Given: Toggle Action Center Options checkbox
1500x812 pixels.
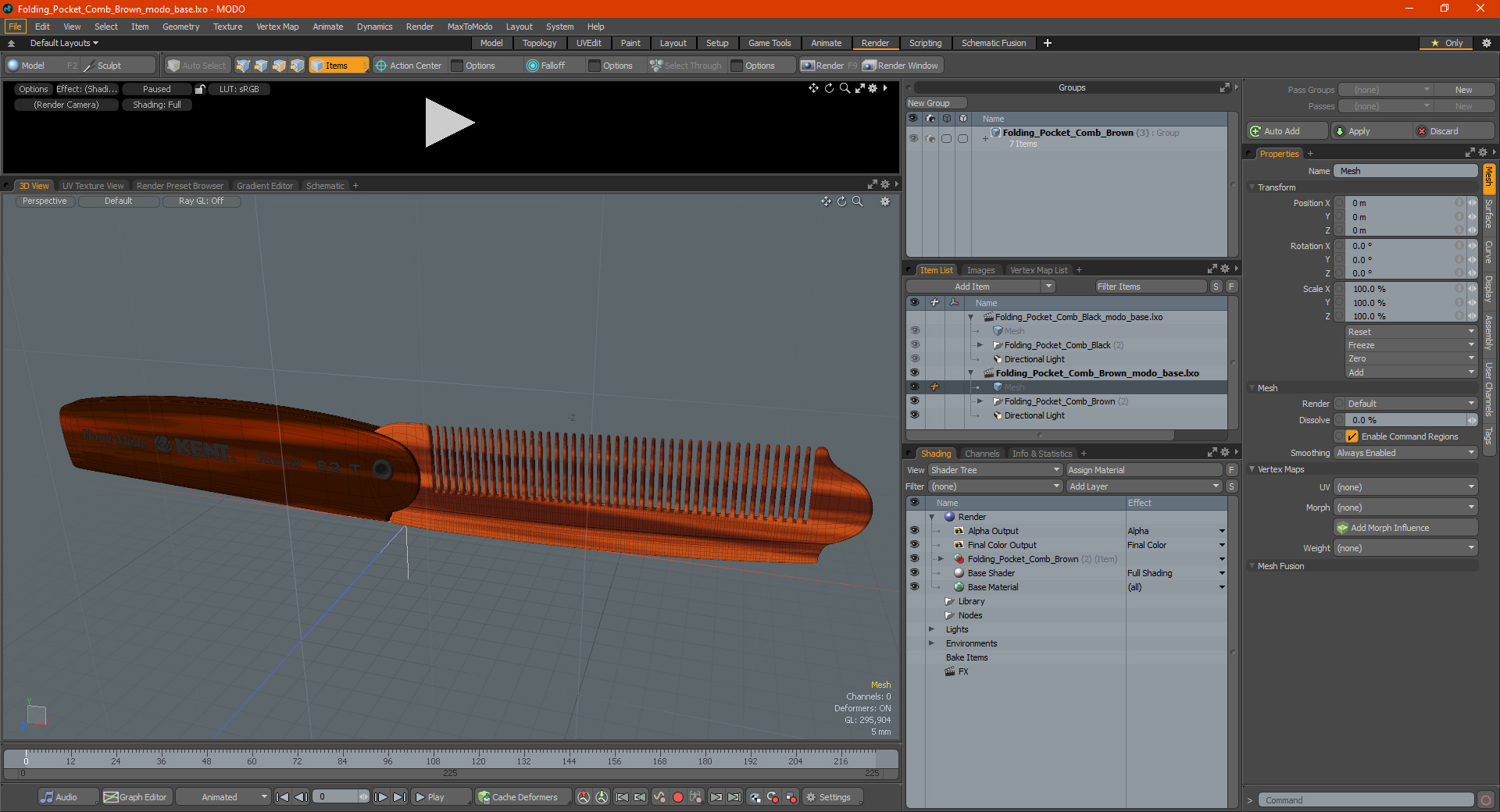Looking at the screenshot, I should [x=458, y=66].
